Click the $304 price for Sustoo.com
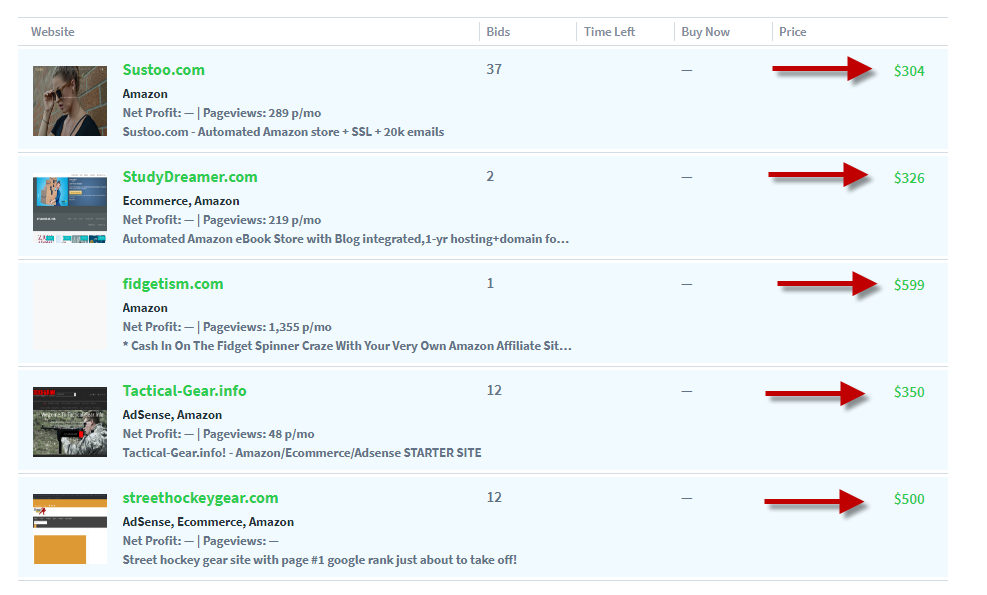Screen dimensions: 987x595 [x=909, y=71]
